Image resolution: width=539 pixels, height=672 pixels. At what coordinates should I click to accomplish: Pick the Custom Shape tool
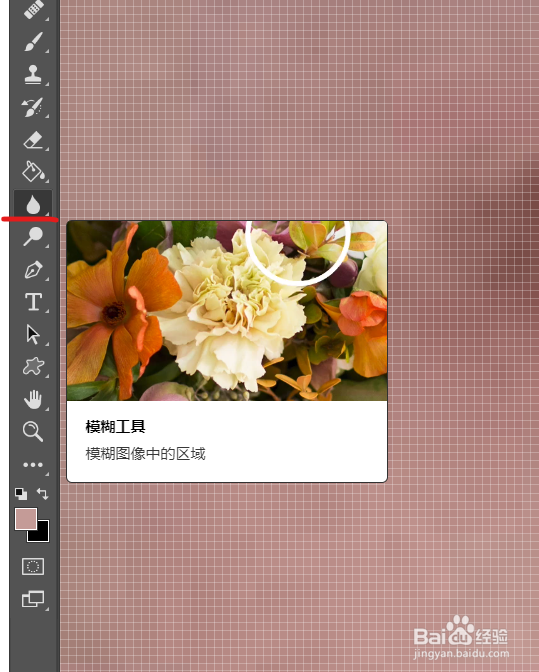(33, 367)
